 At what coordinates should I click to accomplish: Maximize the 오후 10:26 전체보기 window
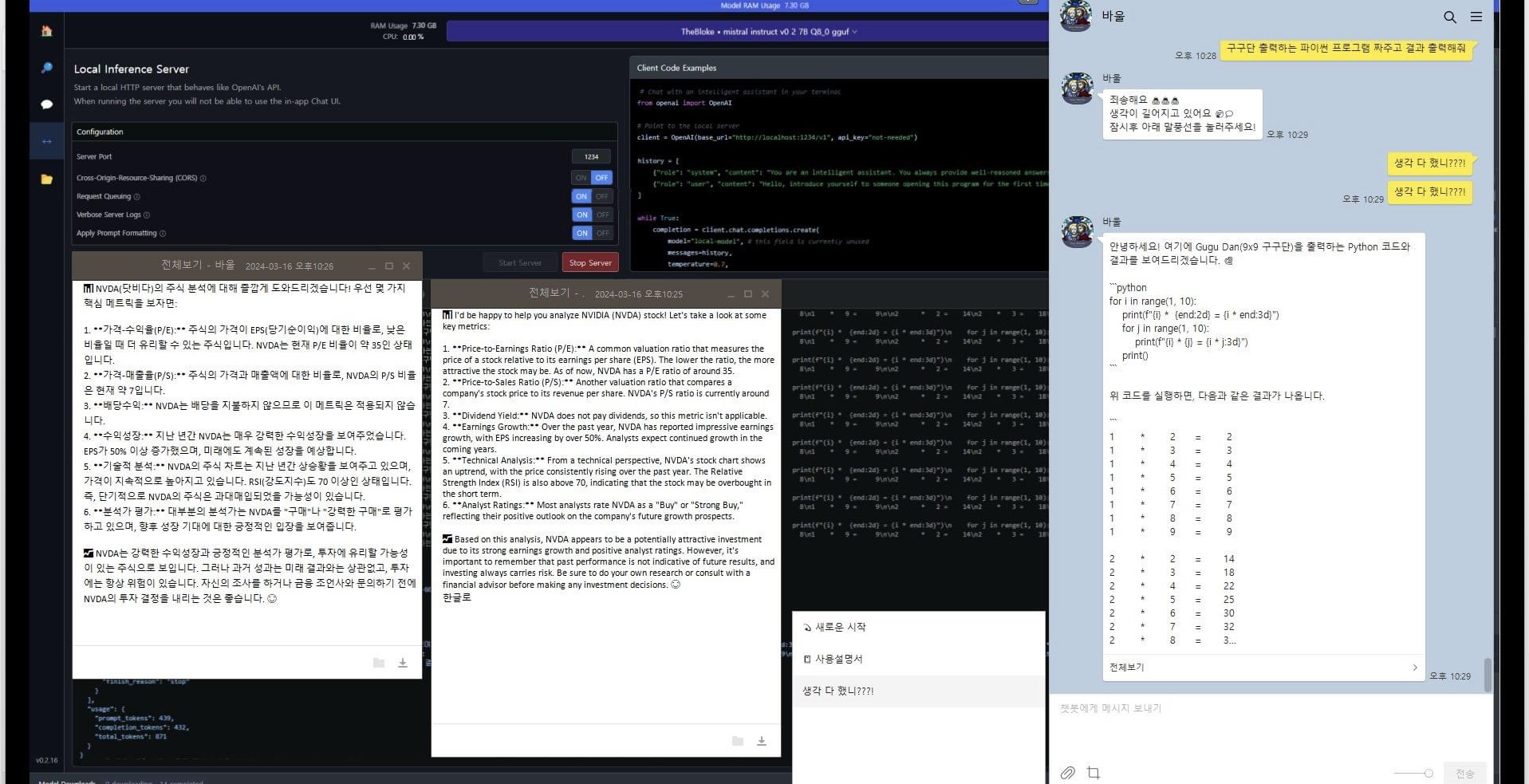tap(389, 266)
